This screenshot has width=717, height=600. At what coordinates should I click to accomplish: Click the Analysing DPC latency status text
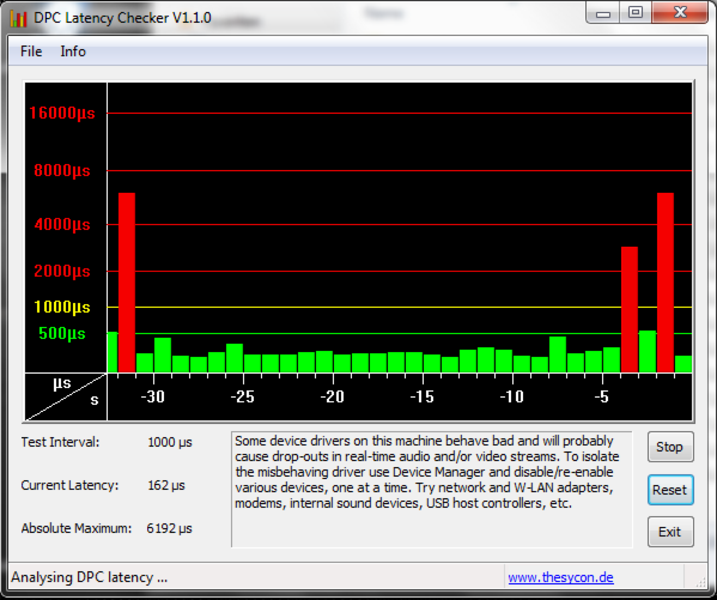(89, 578)
